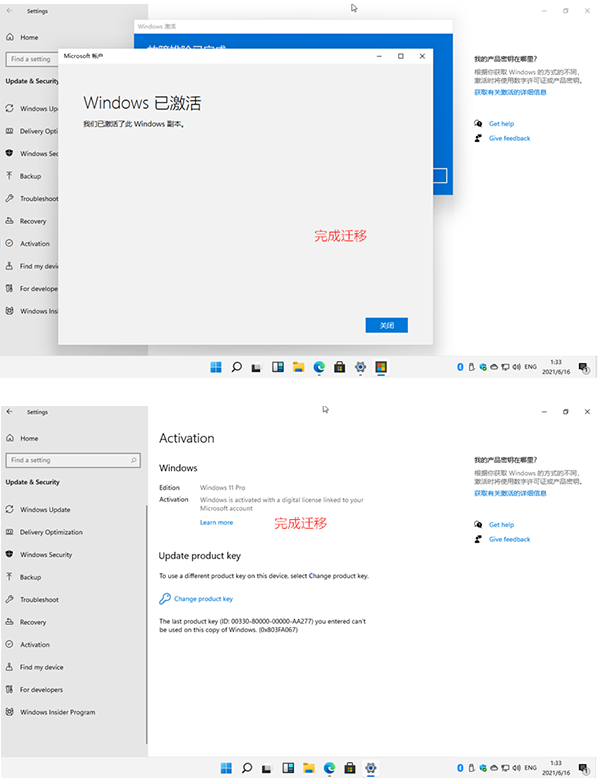Open File Explorer in taskbar under Activation page
The image size is (601, 781).
(309, 768)
